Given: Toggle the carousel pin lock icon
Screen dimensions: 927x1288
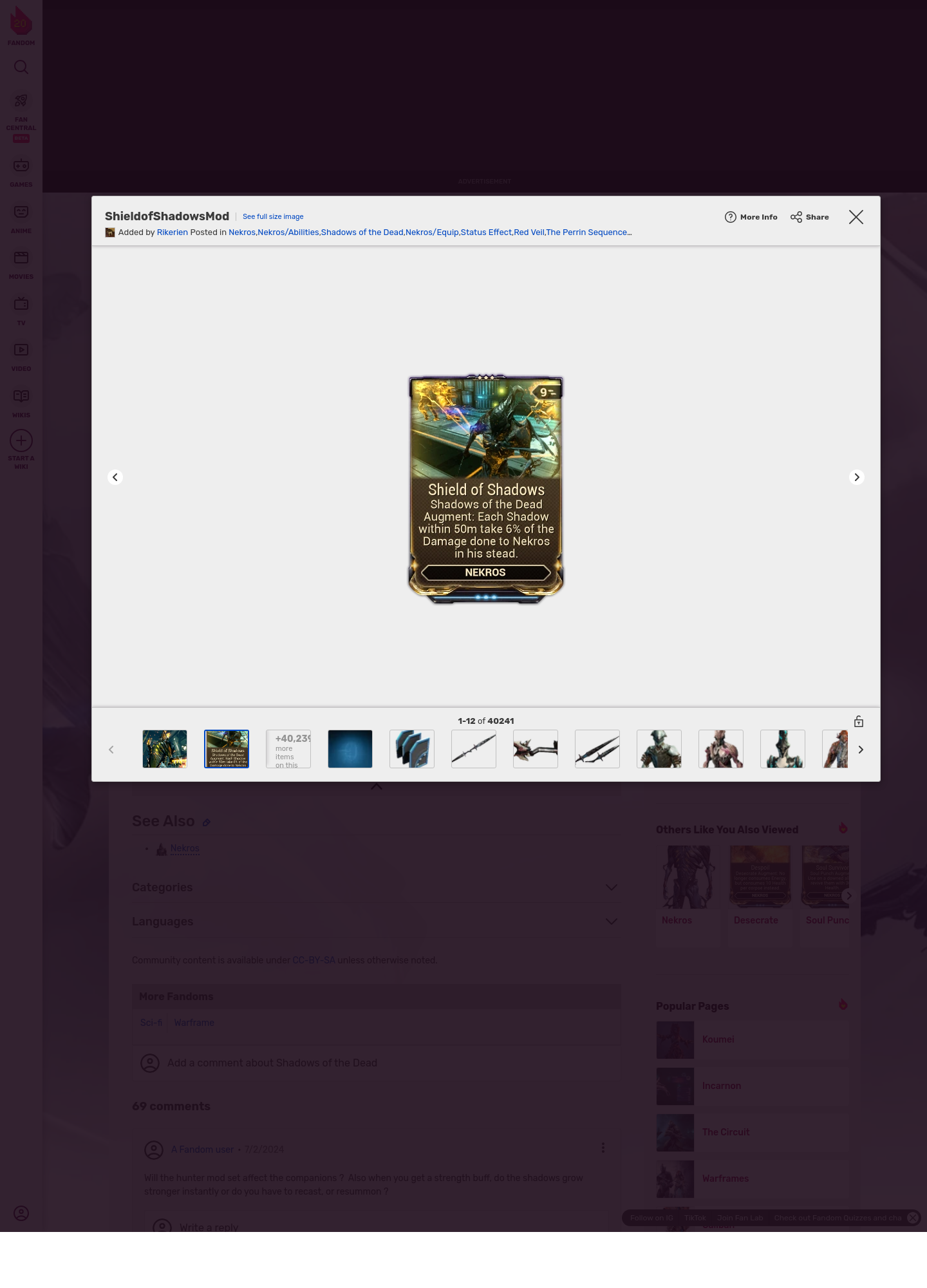Looking at the screenshot, I should (859, 721).
